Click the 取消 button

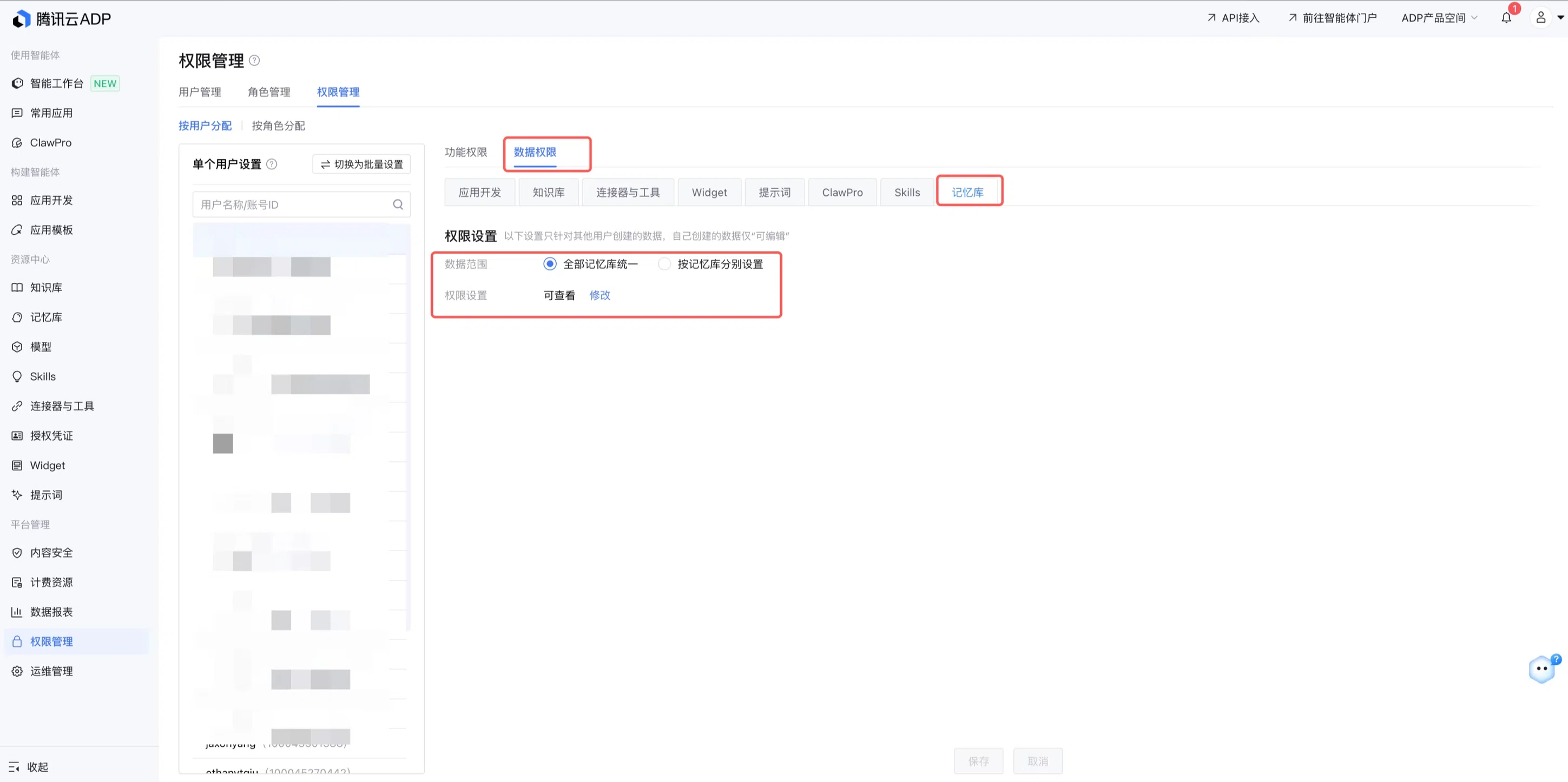[x=1038, y=761]
